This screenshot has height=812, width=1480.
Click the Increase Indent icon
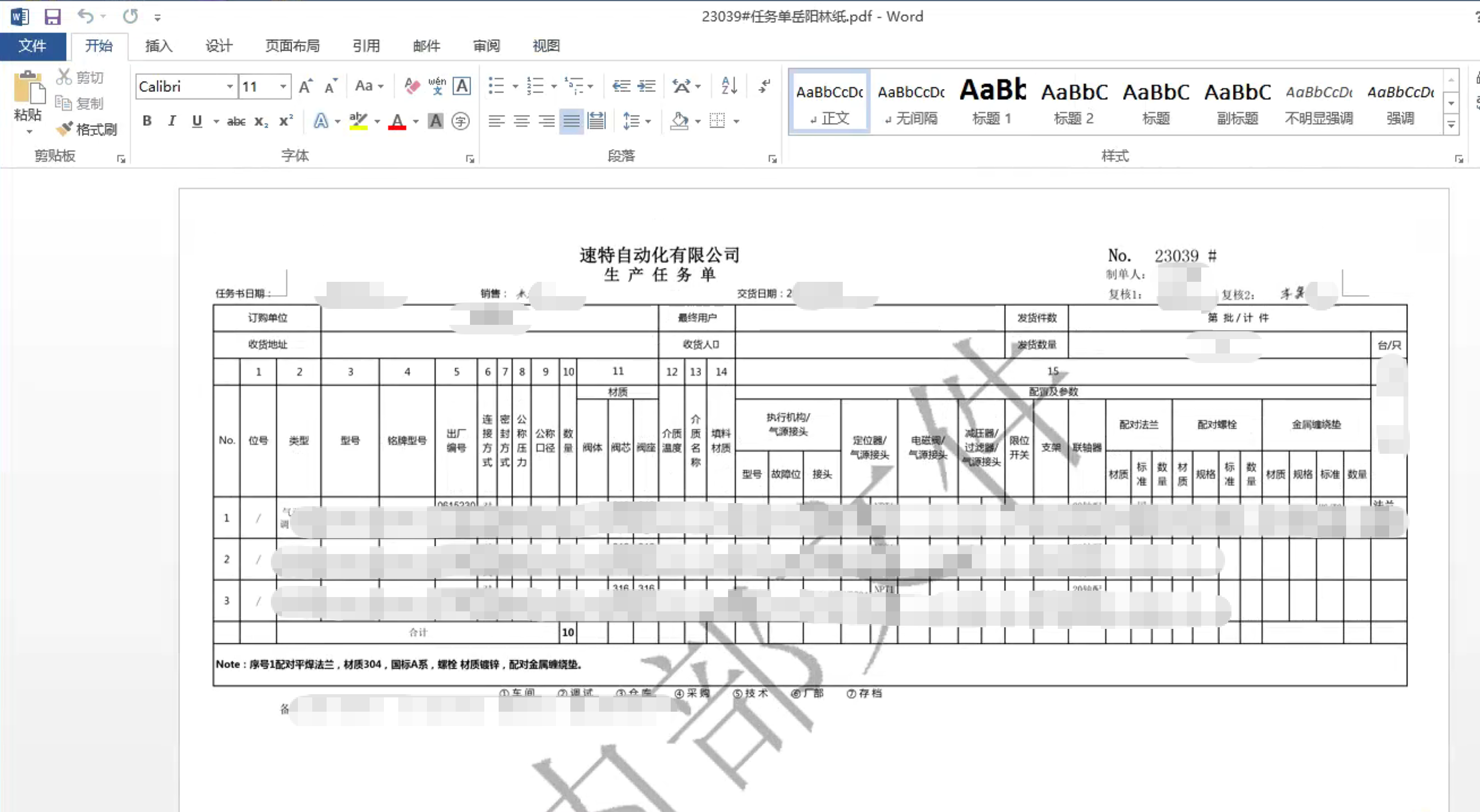pos(646,86)
